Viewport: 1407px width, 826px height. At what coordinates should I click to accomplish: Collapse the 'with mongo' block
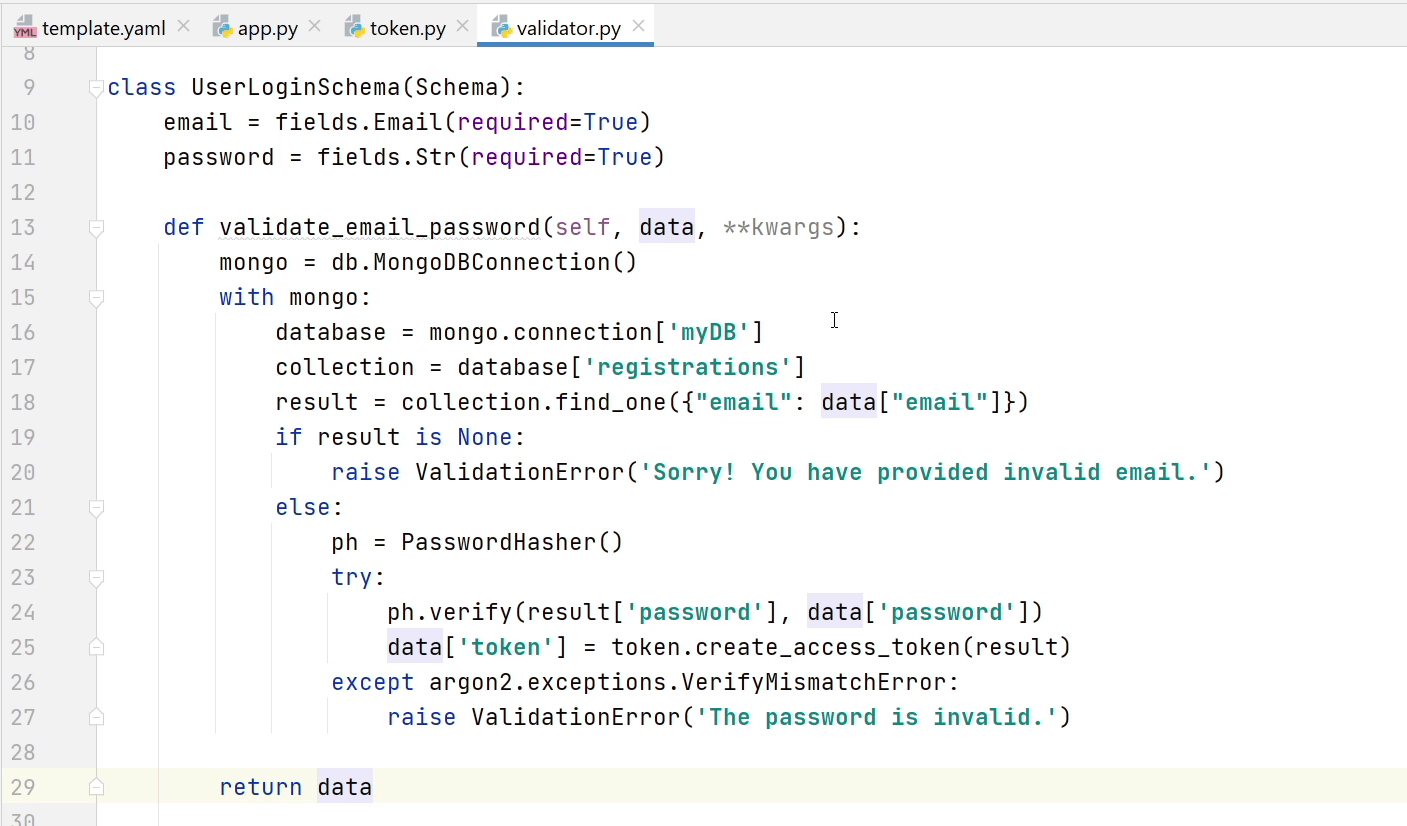click(x=96, y=298)
